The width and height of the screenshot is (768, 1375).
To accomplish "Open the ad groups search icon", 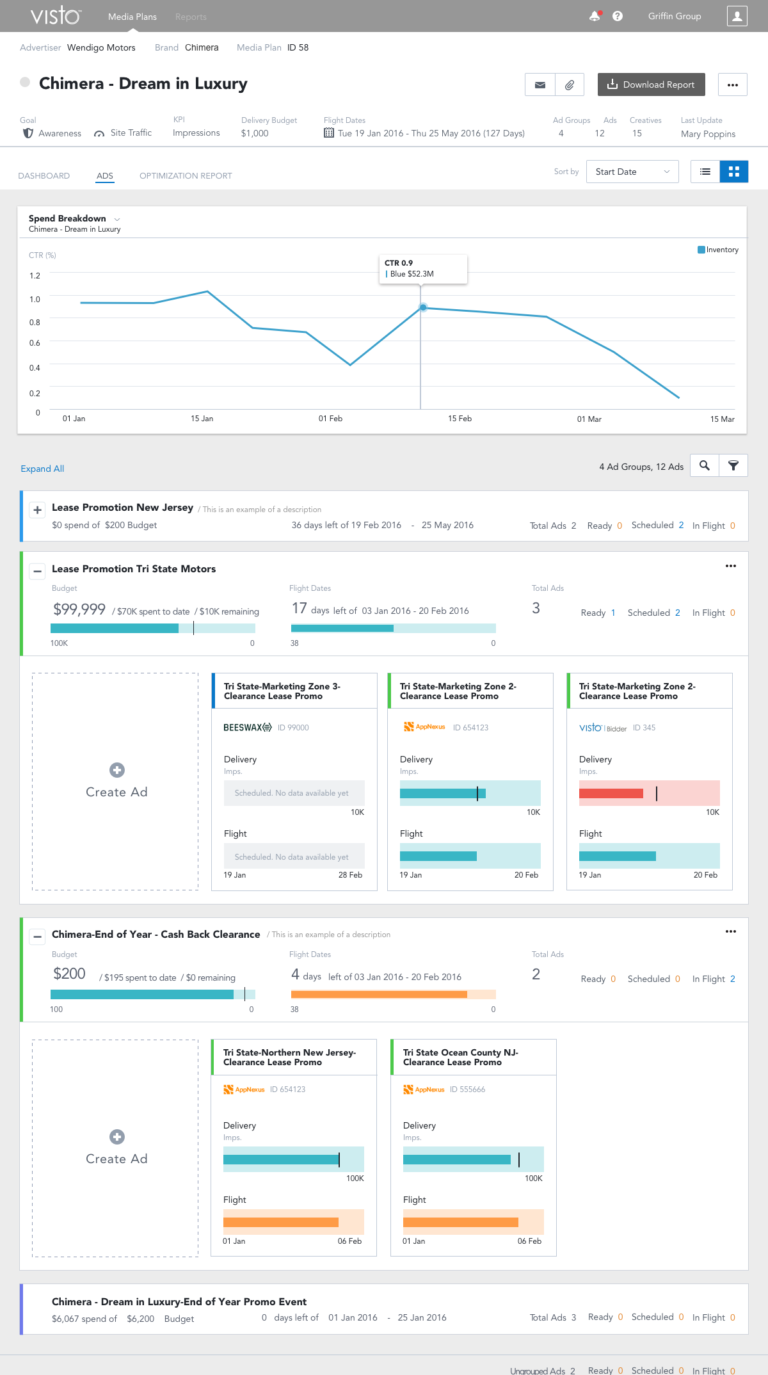I will [x=705, y=465].
